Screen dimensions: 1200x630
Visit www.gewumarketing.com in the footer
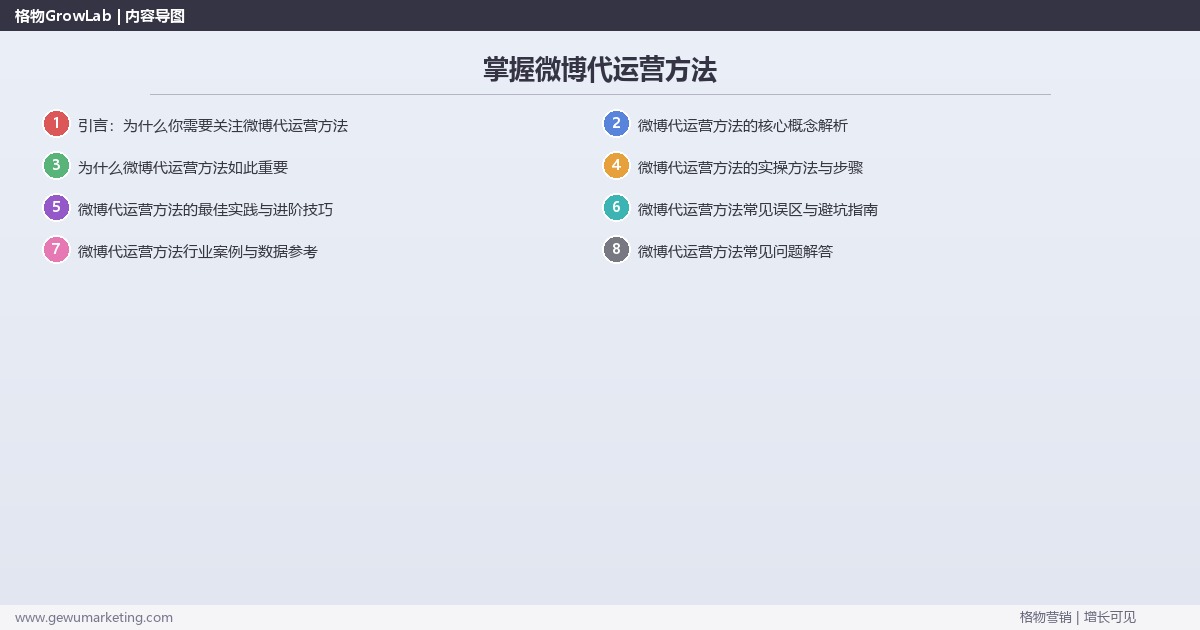(94, 618)
